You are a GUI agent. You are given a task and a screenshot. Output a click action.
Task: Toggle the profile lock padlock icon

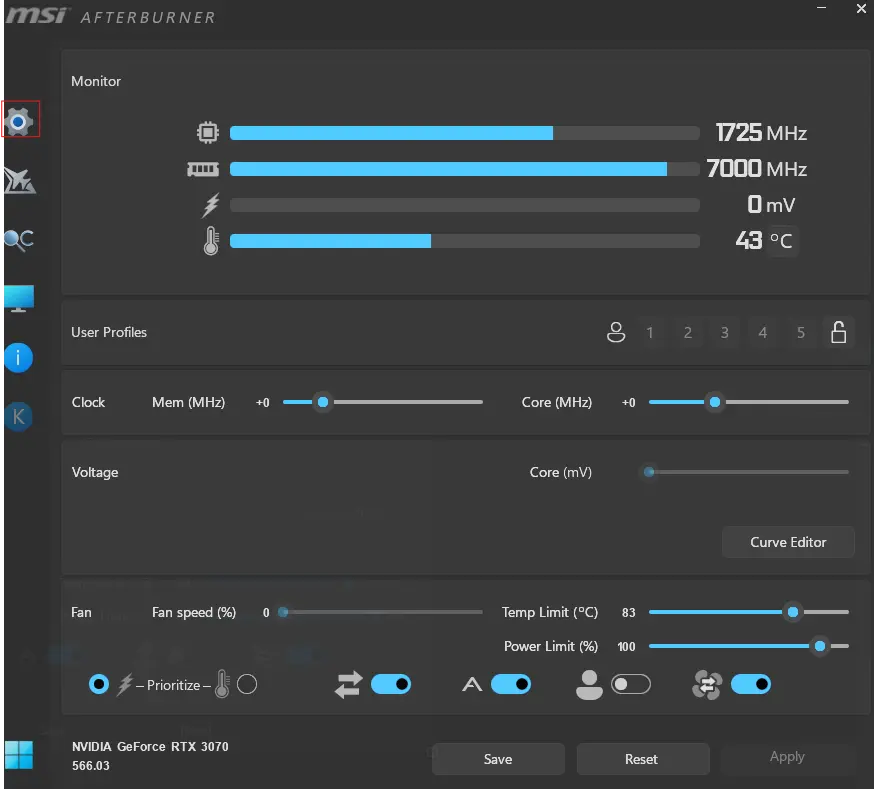(x=838, y=332)
